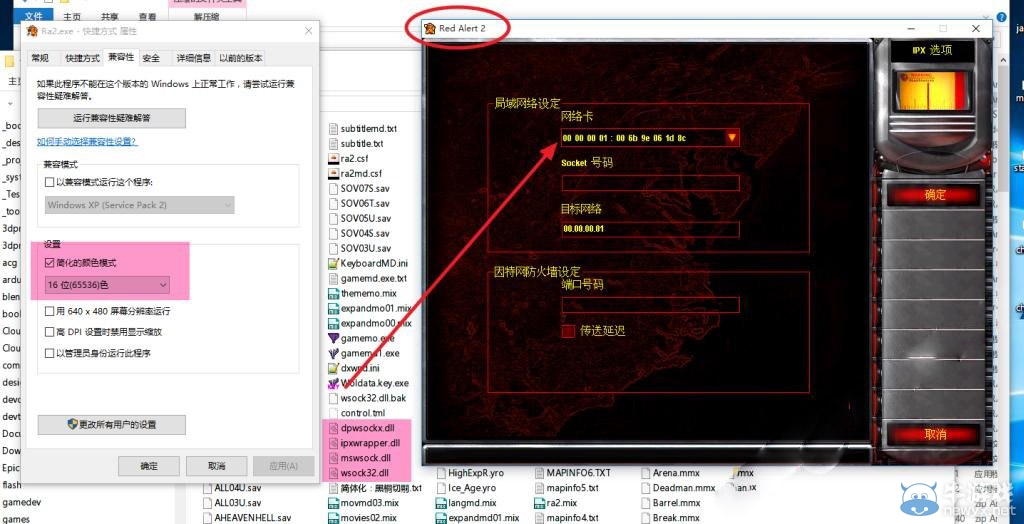Click the Socket 号码 input field
Image resolution: width=1024 pixels, height=524 pixels.
(650, 183)
